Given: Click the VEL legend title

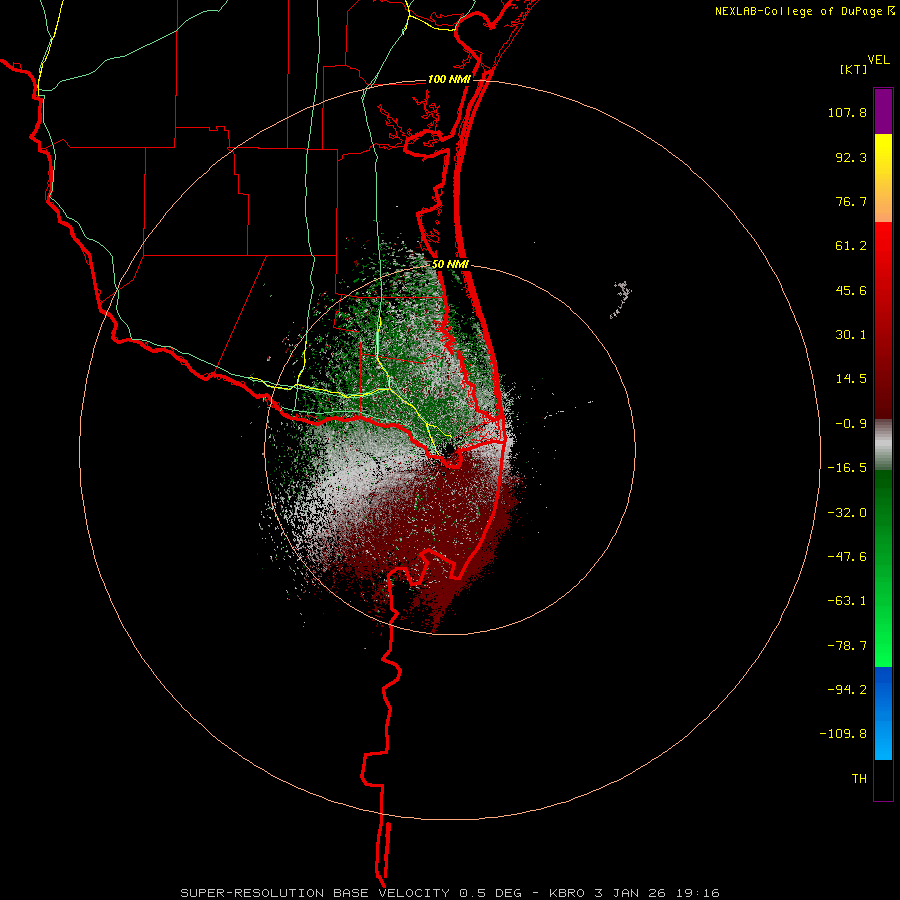Looking at the screenshot, I should coord(878,60).
